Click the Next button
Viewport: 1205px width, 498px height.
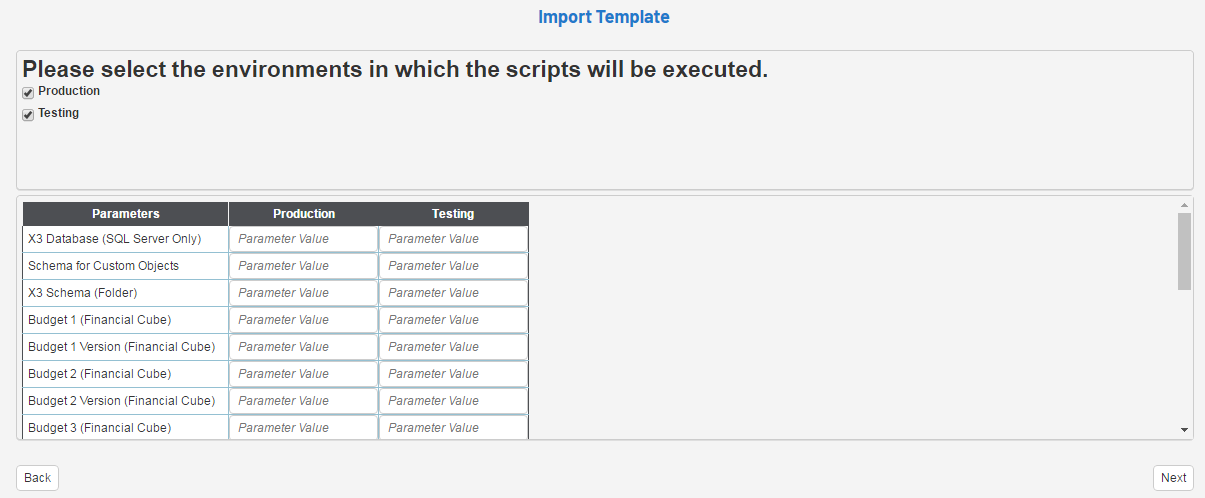coord(1173,478)
